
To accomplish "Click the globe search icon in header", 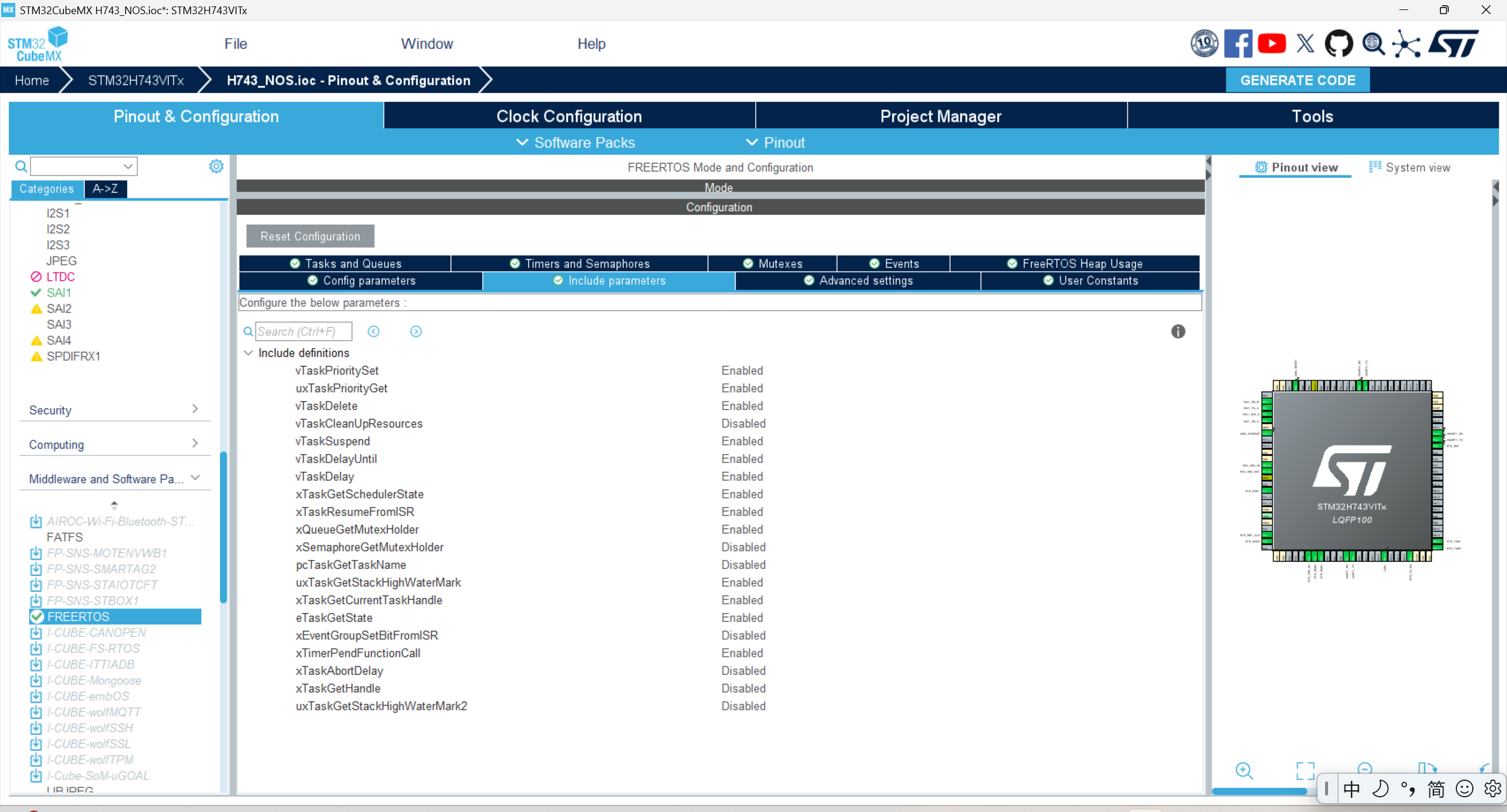I will coord(1373,44).
